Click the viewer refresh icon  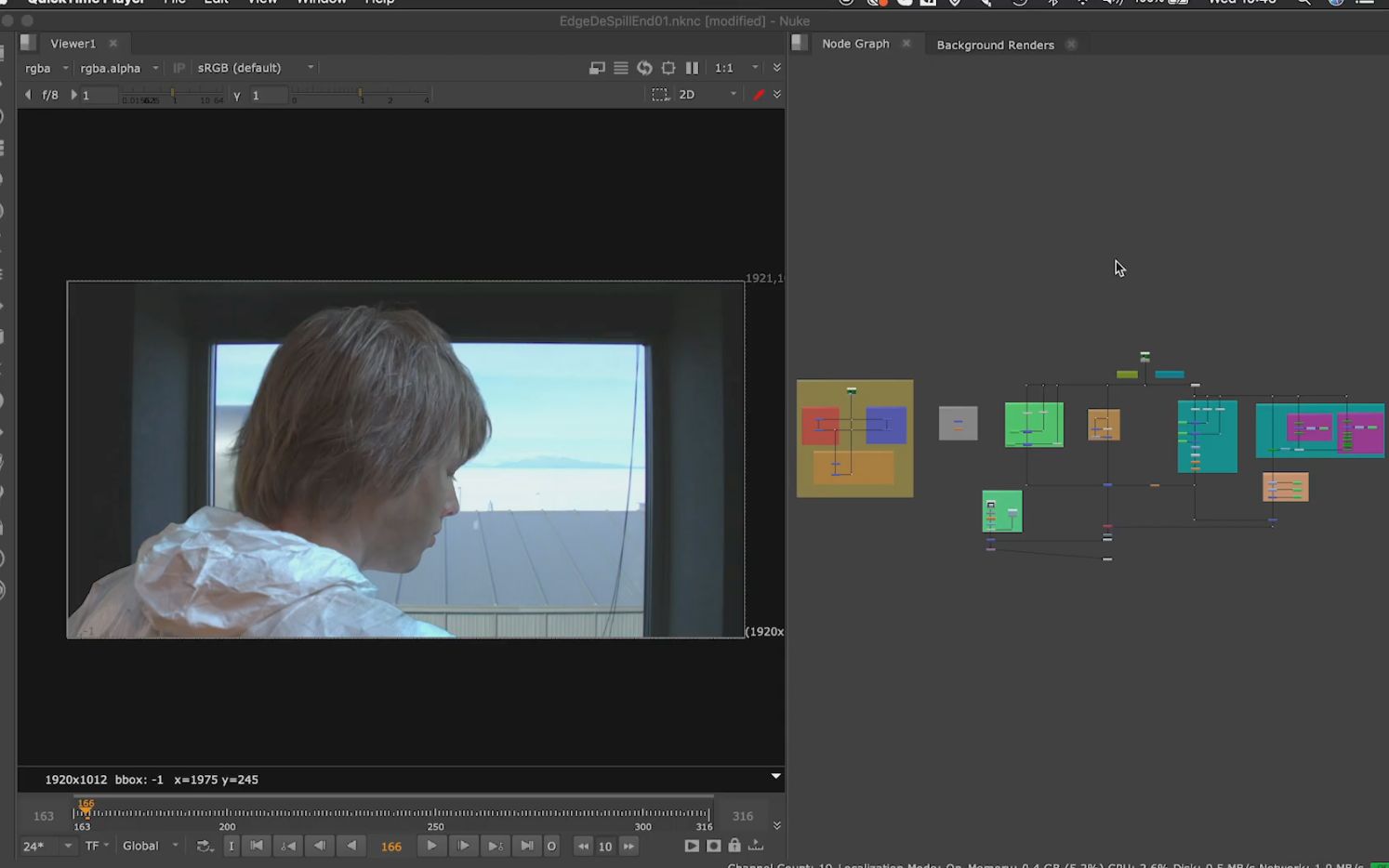644,68
